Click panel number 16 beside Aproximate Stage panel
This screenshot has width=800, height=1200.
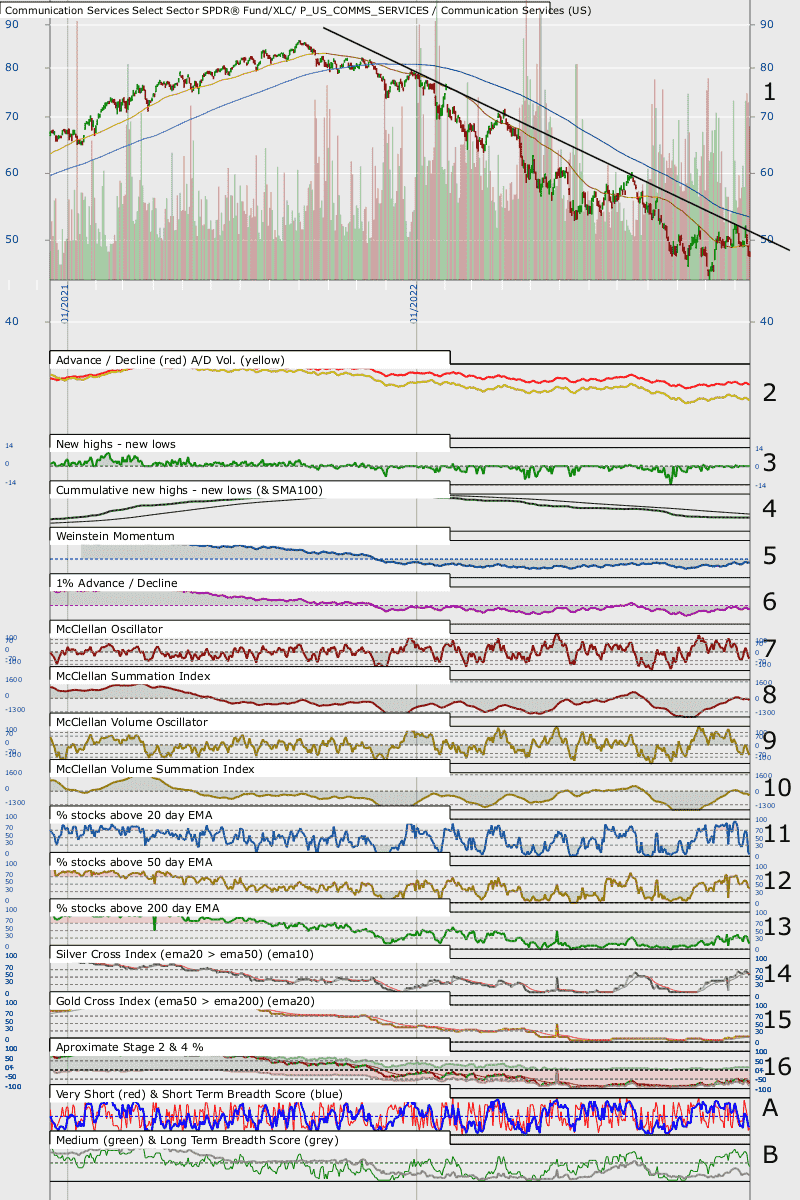click(x=777, y=1067)
